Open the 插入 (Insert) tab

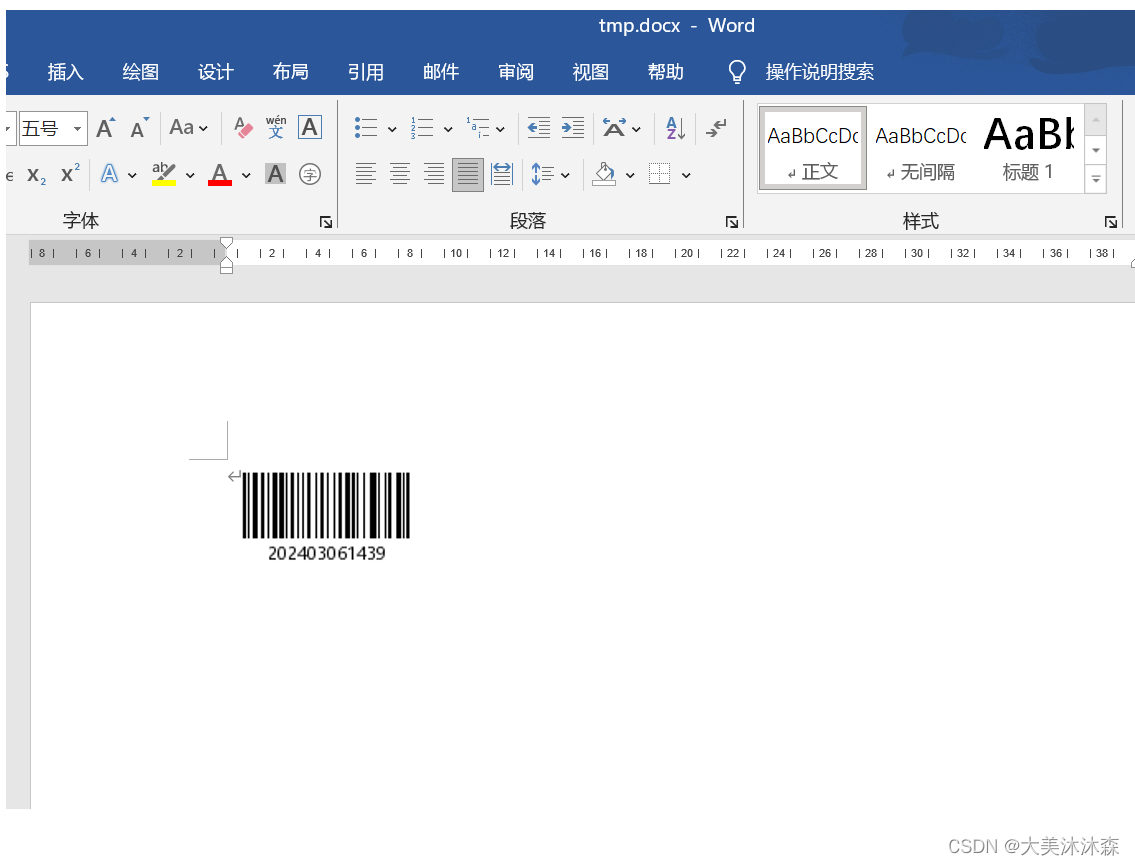[66, 72]
